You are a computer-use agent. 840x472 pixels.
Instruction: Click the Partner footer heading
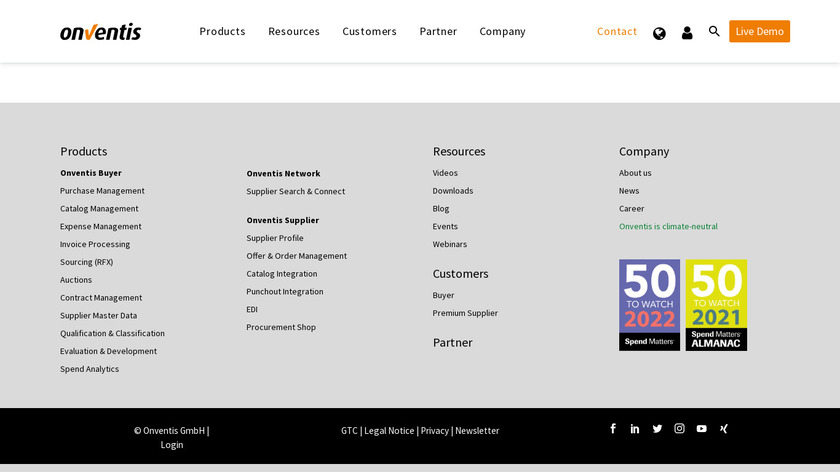(x=453, y=342)
